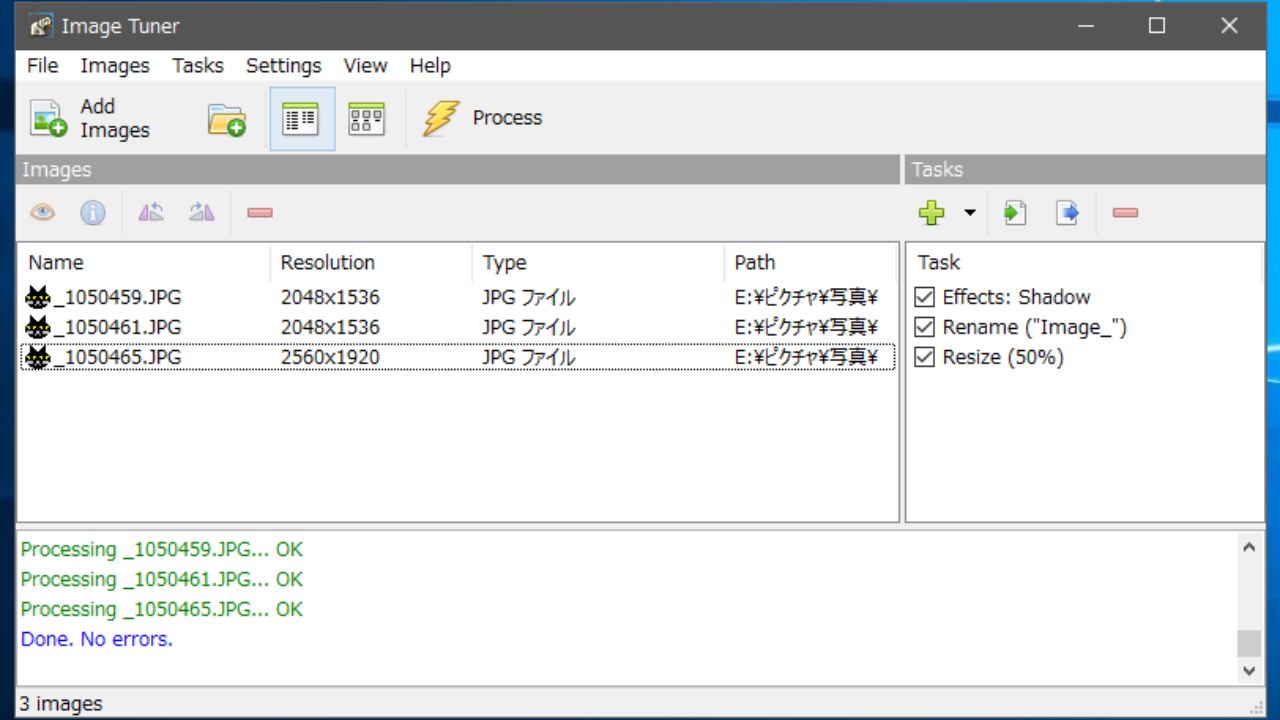1280x720 pixels.
Task: Sort by the Type column header
Action: point(597,262)
